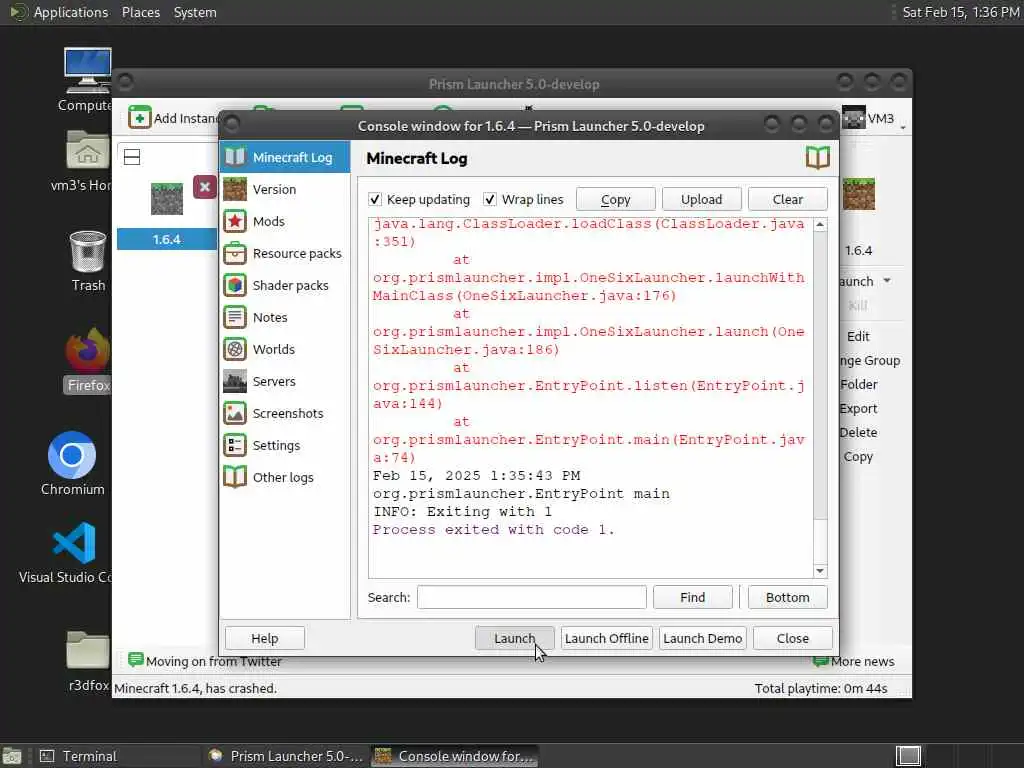Open the System menu
The image size is (1024, 768).
coord(195,12)
